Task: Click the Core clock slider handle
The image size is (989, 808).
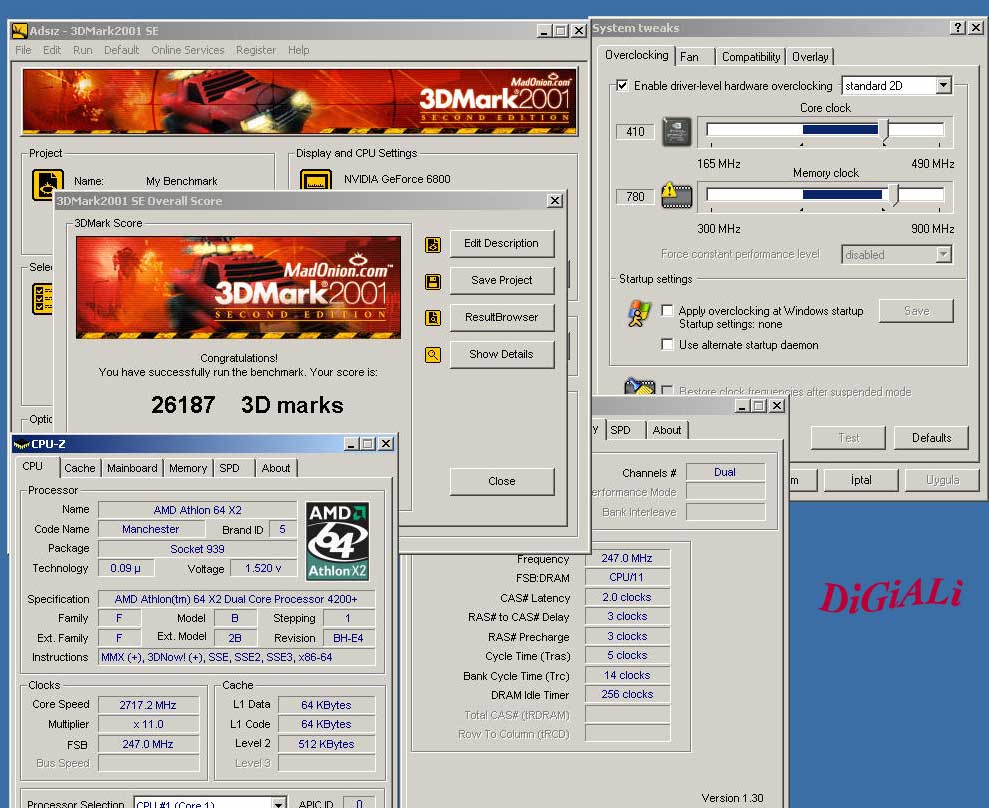Action: (884, 130)
